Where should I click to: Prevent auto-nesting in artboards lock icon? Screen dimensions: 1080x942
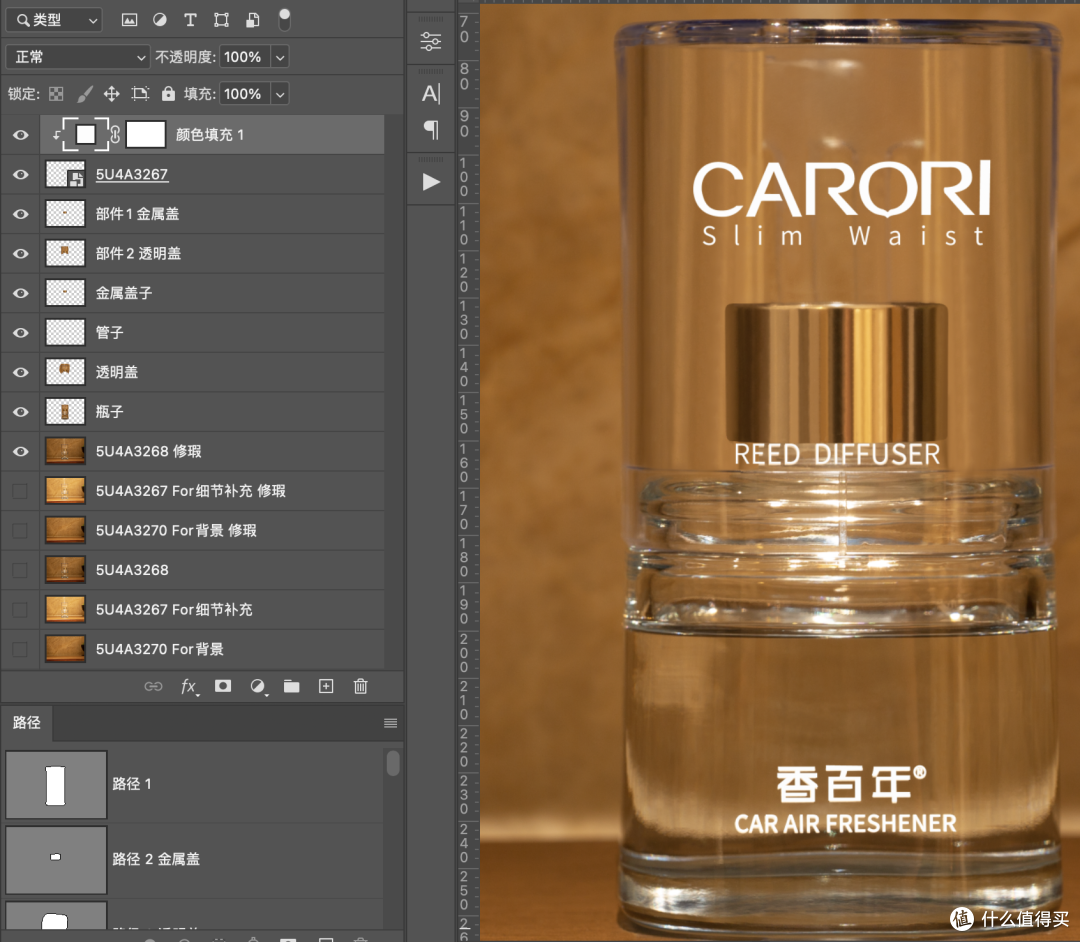click(x=141, y=94)
